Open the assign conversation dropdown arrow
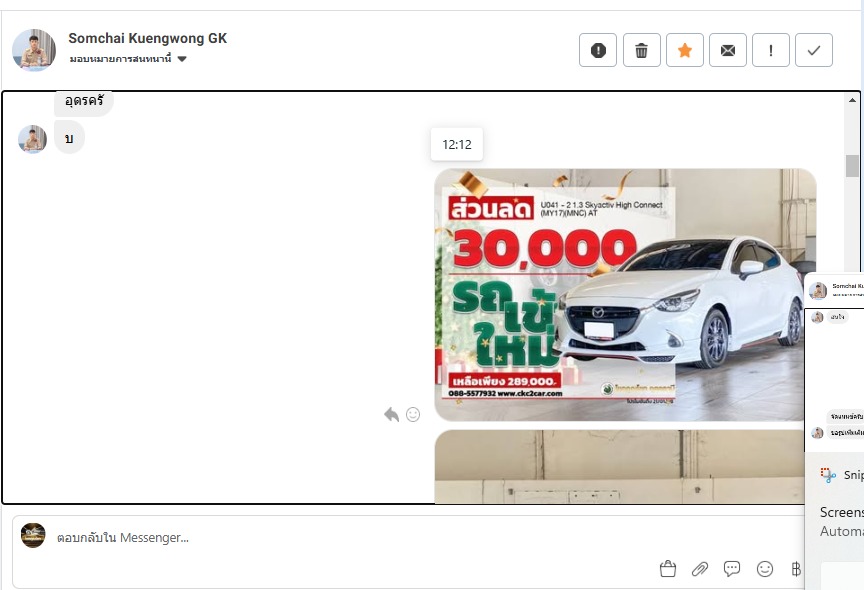Screen dimensions: 864x590 (x=182, y=59)
